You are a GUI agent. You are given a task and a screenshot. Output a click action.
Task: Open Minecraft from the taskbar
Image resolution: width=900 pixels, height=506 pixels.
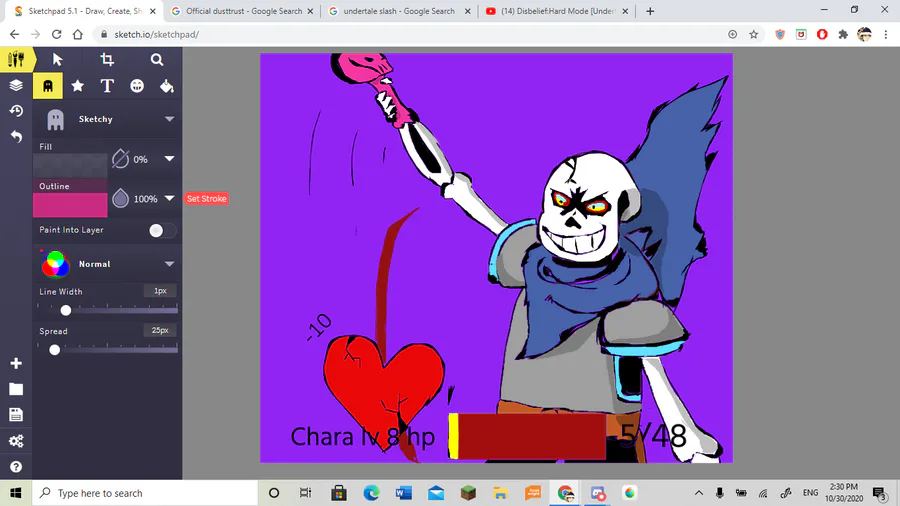[468, 493]
